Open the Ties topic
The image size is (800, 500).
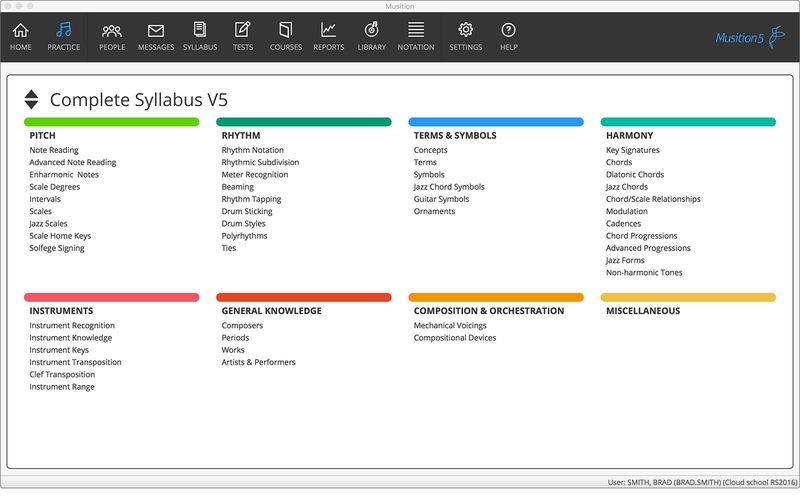[x=229, y=248]
